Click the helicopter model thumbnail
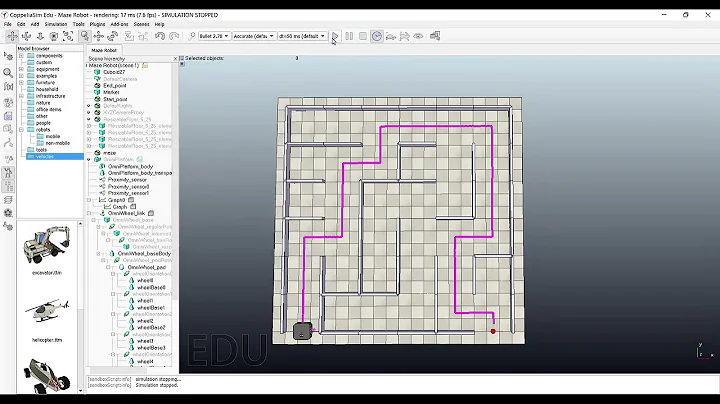Viewport: 720px width, 404px height. [47, 311]
